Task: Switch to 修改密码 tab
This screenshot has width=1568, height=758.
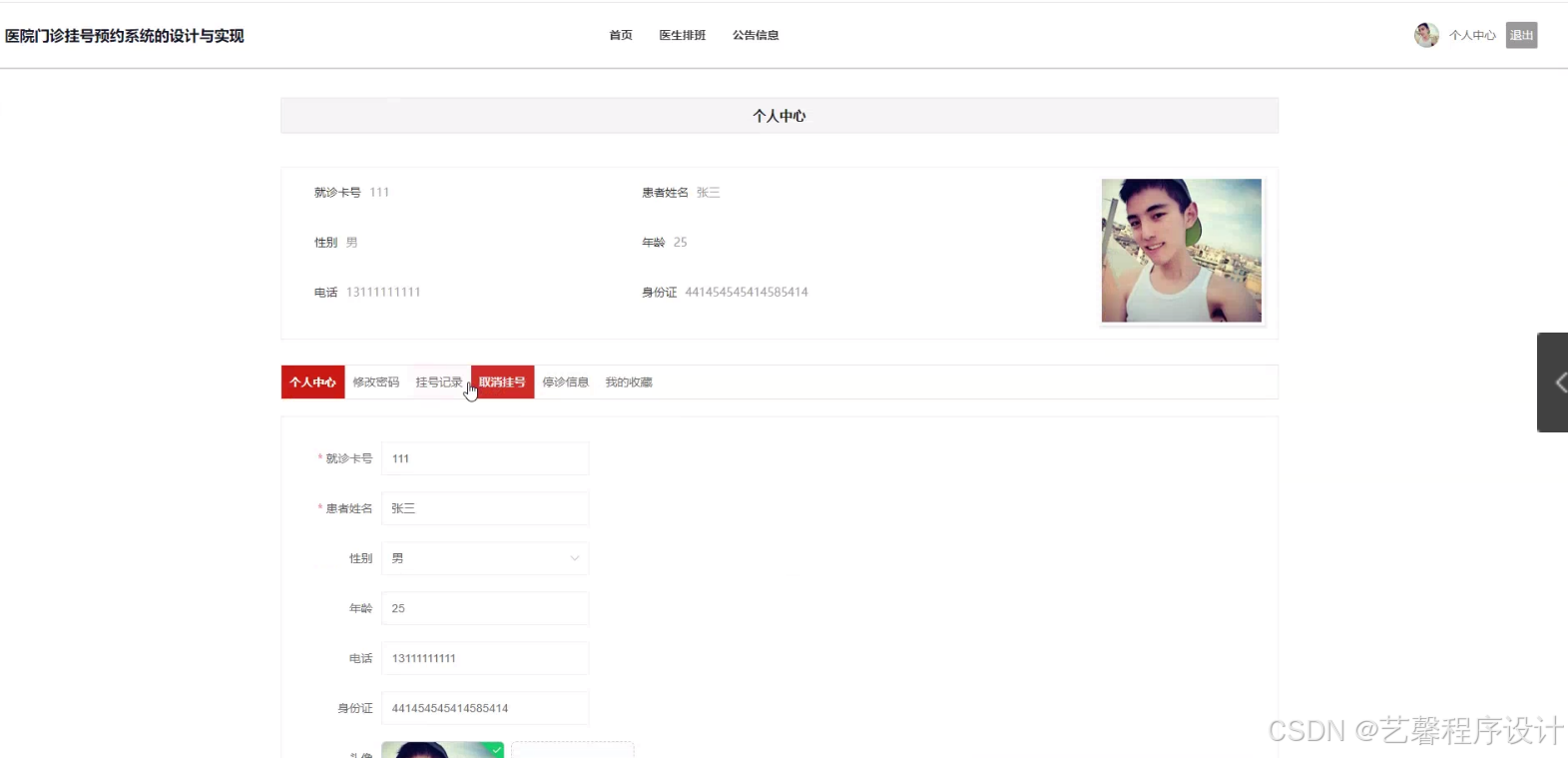Action: click(x=376, y=382)
